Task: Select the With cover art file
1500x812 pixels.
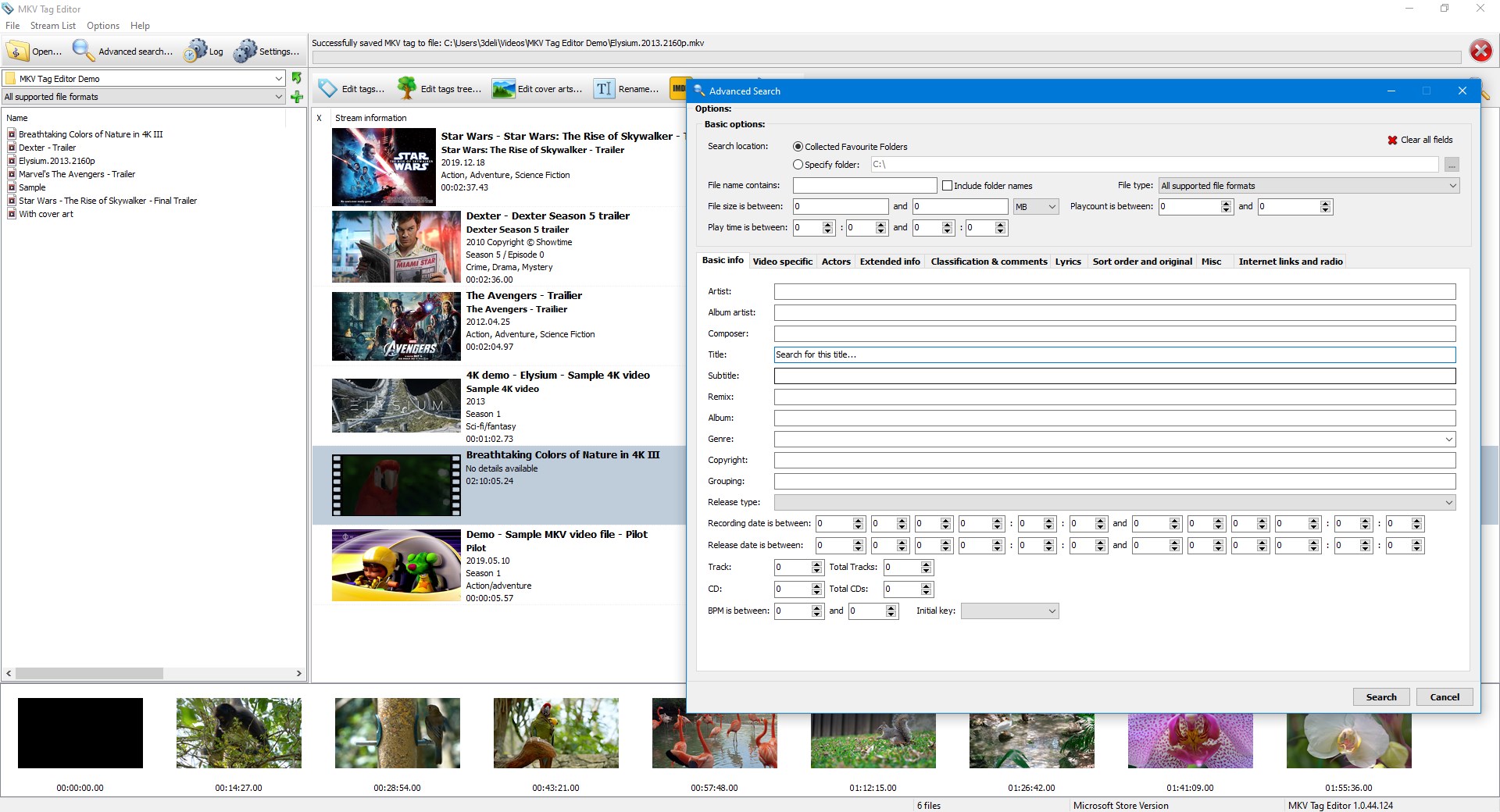Action: pyautogui.click(x=46, y=214)
